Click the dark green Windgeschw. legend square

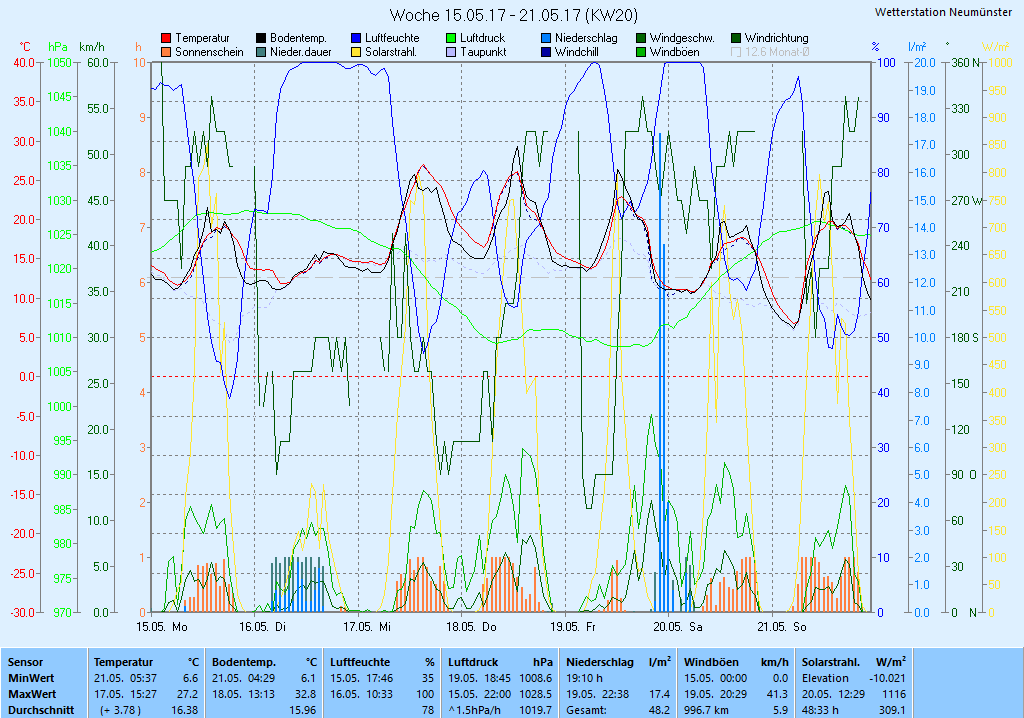[x=641, y=38]
